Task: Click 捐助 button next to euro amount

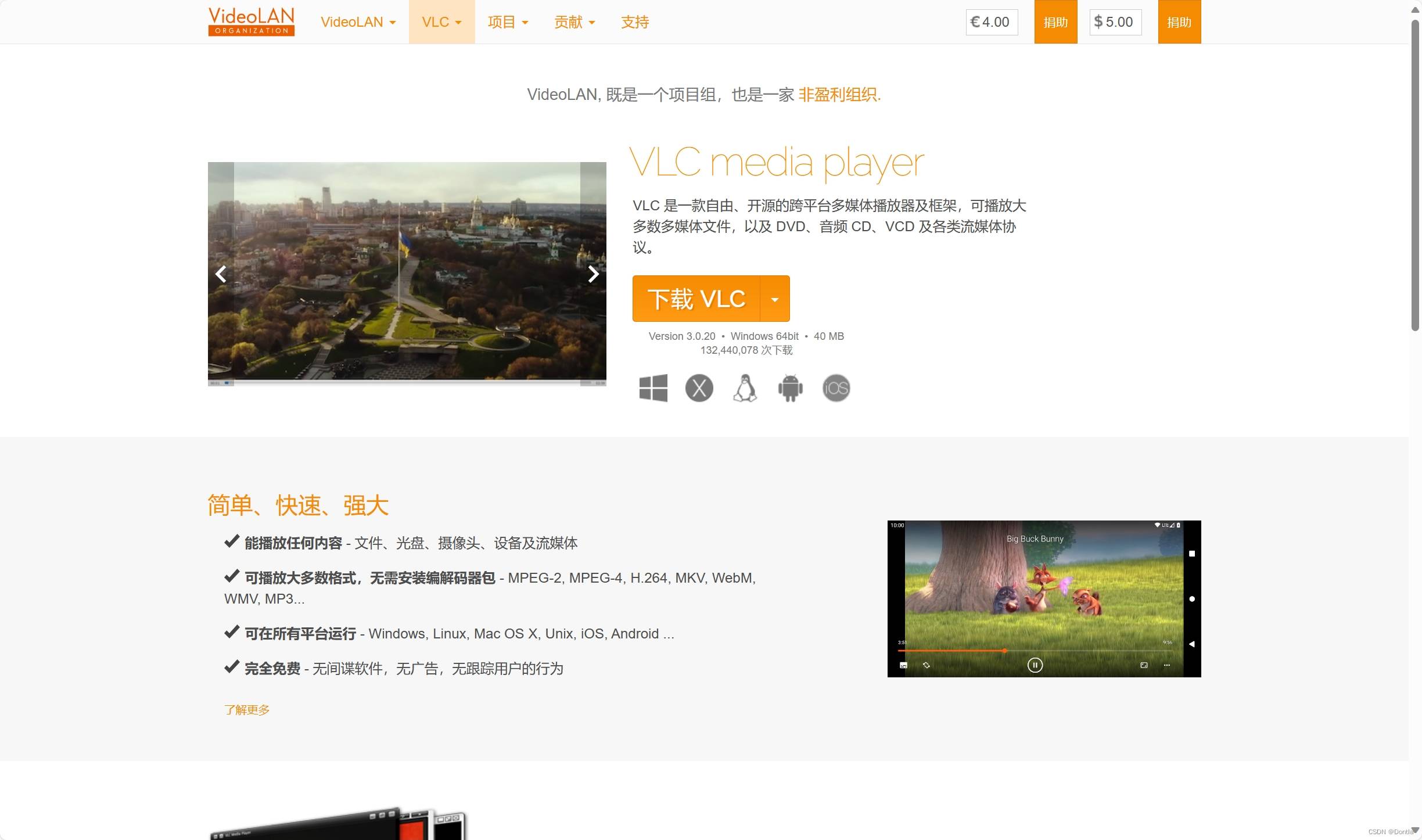Action: tap(1055, 22)
